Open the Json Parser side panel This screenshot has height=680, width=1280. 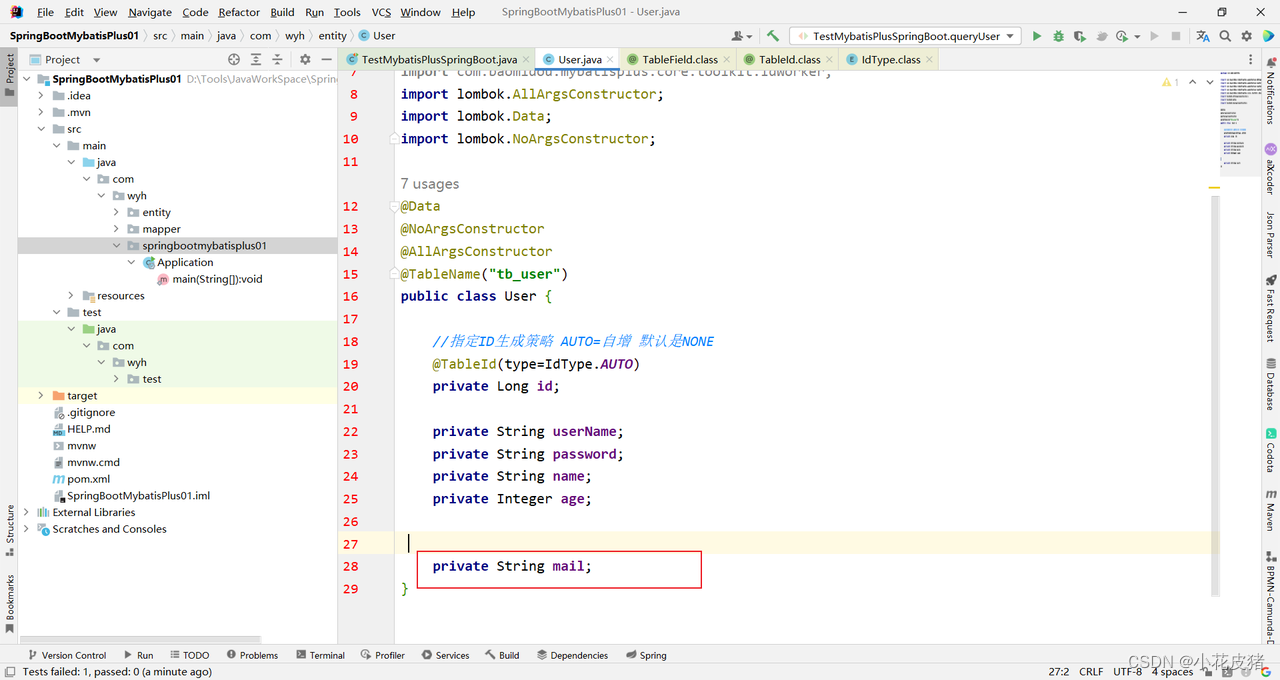tap(1271, 234)
